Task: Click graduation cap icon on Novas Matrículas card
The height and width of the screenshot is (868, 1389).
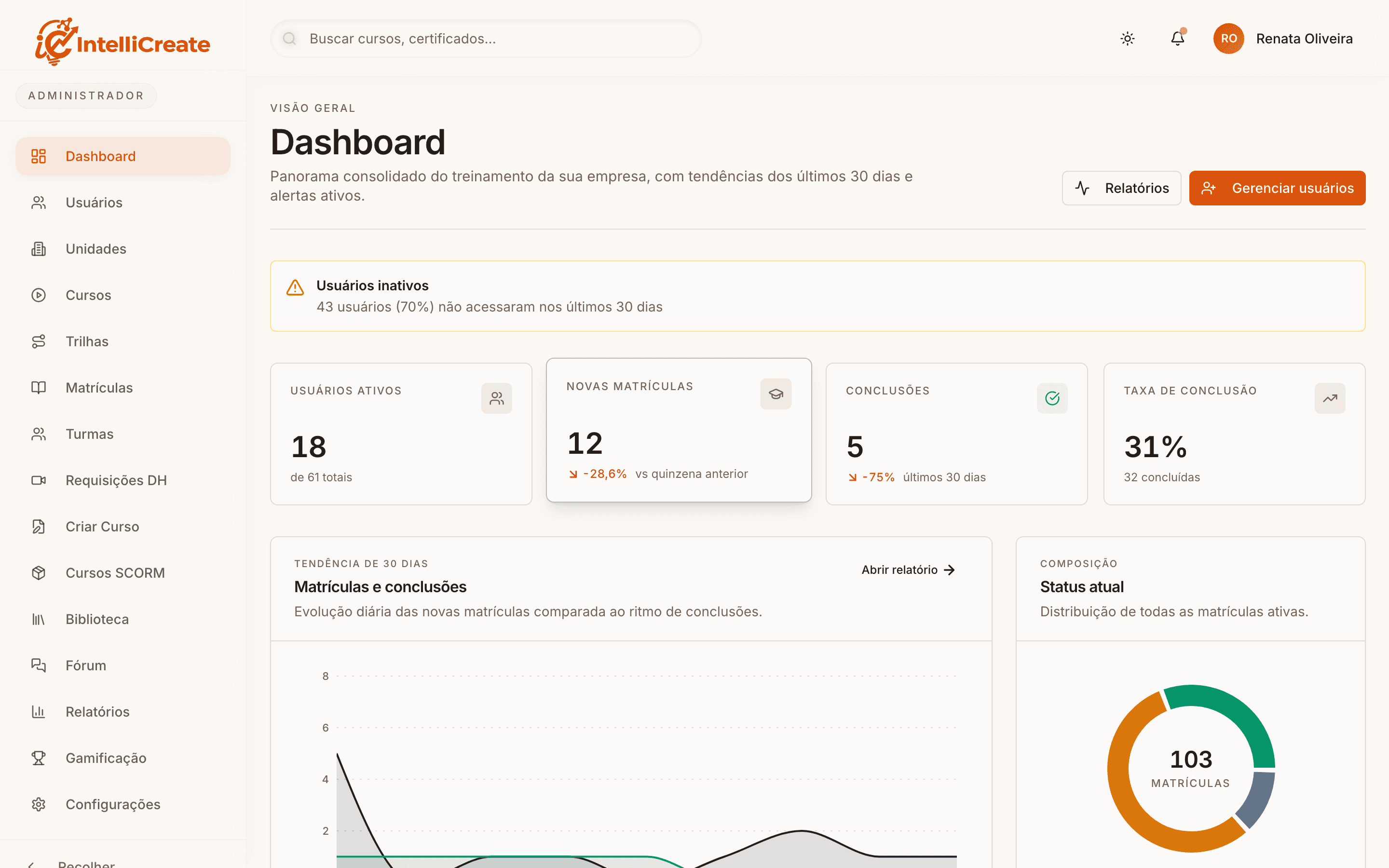Action: pos(776,394)
